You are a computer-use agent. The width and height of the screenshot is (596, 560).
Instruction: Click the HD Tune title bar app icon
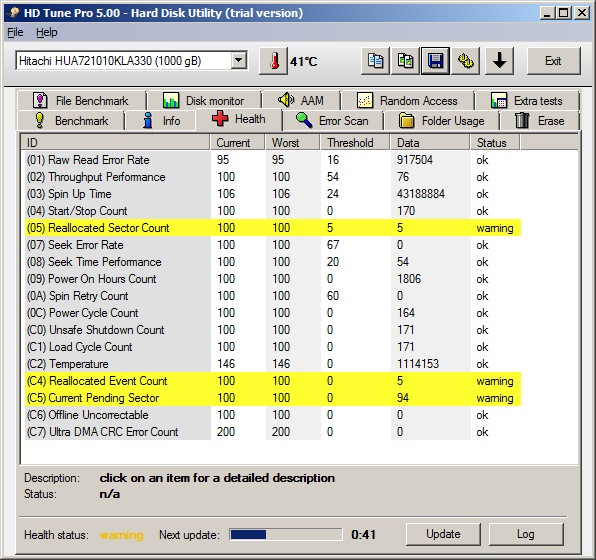(x=14, y=13)
